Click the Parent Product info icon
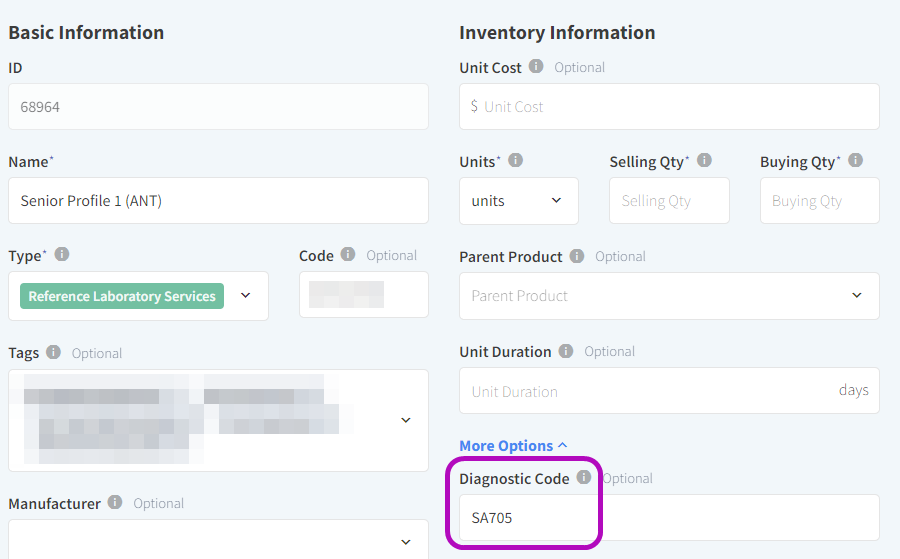 [x=577, y=256]
